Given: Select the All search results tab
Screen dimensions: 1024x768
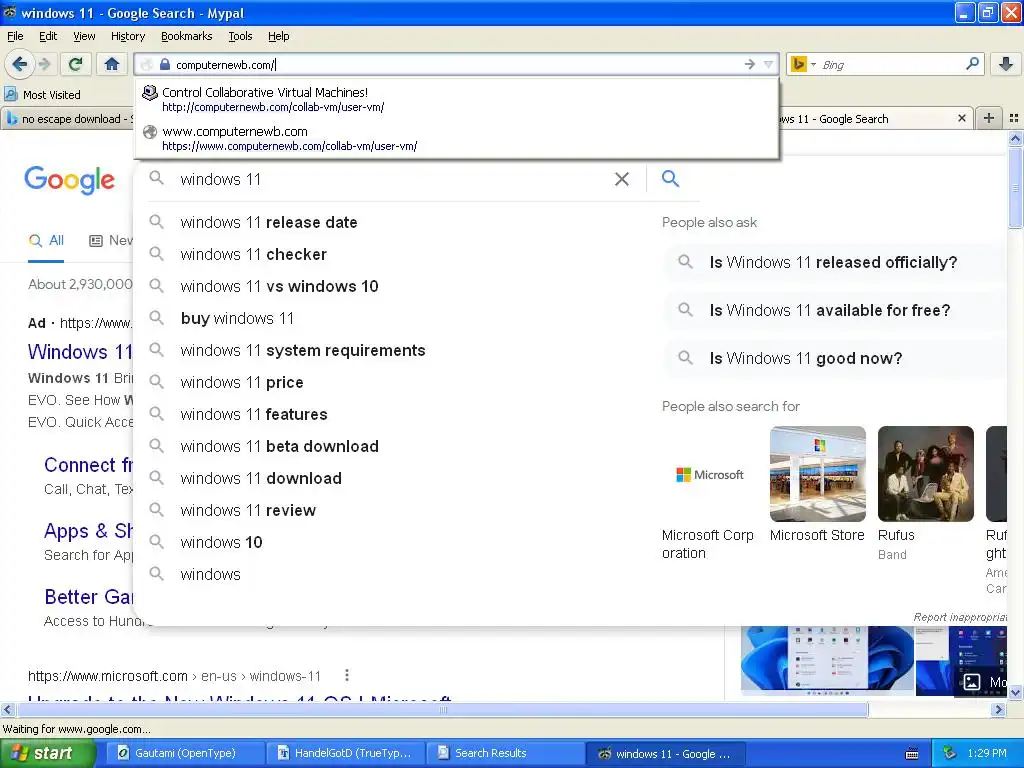Looking at the screenshot, I should click(x=46, y=240).
